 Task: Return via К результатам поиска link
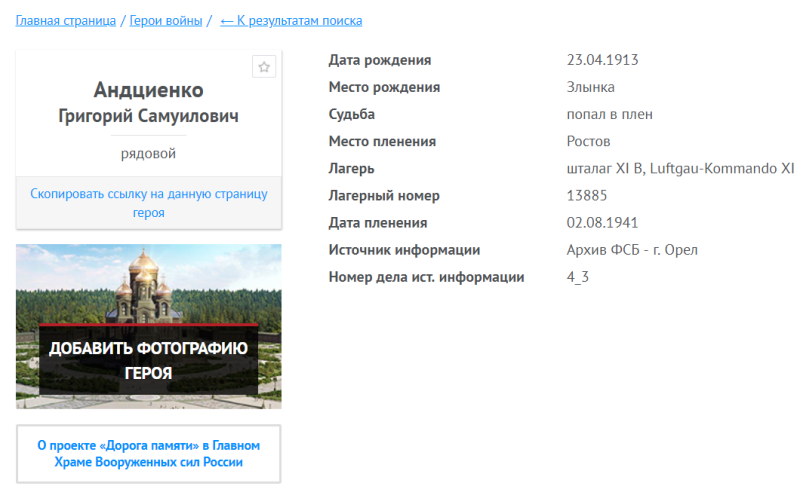click(291, 21)
